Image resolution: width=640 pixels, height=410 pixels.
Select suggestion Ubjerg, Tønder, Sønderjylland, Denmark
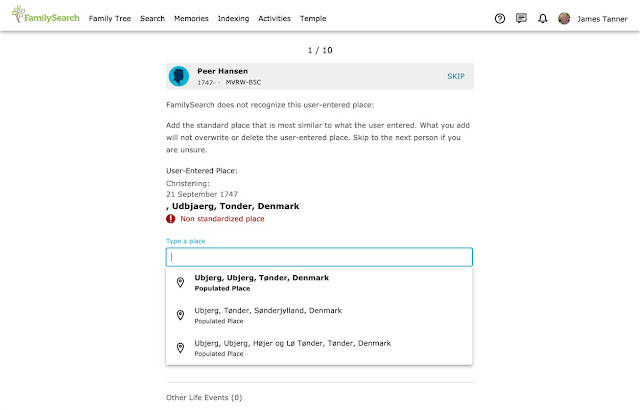(319, 315)
